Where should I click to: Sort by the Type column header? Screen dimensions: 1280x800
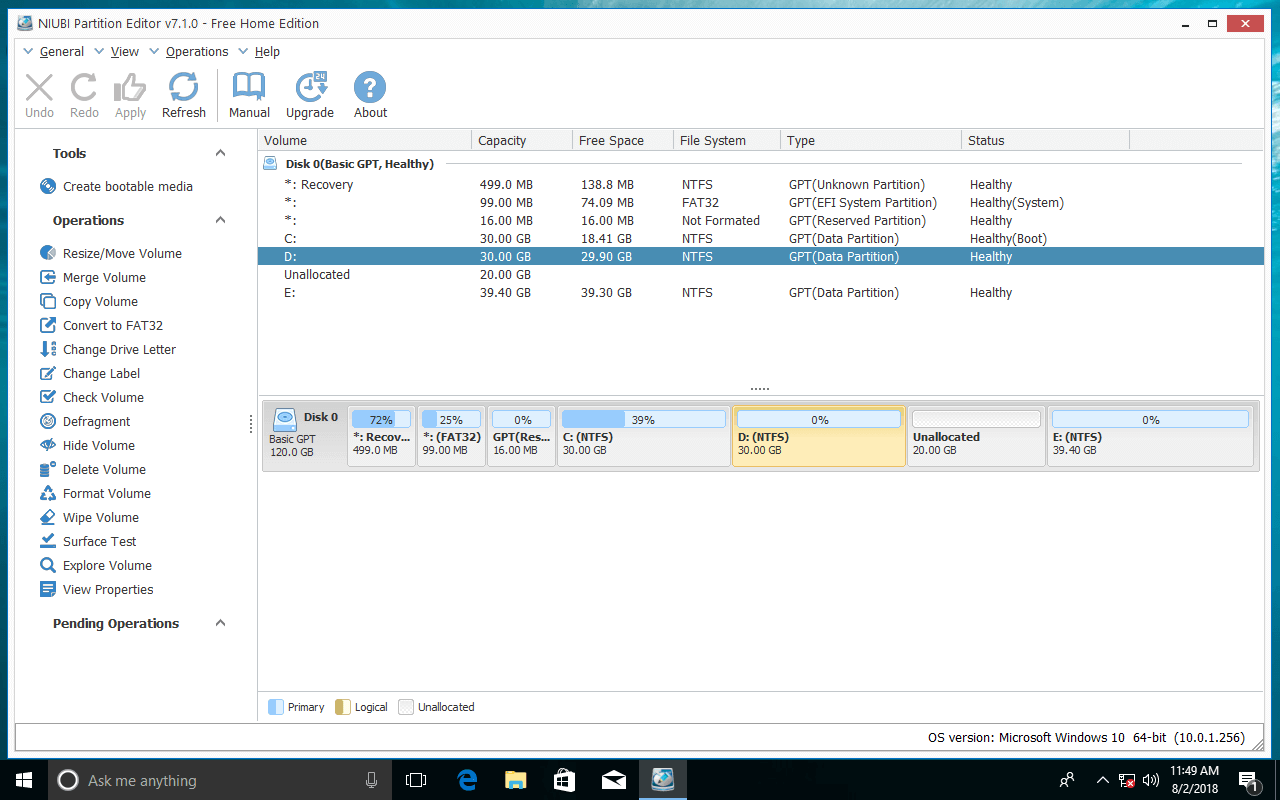[871, 140]
